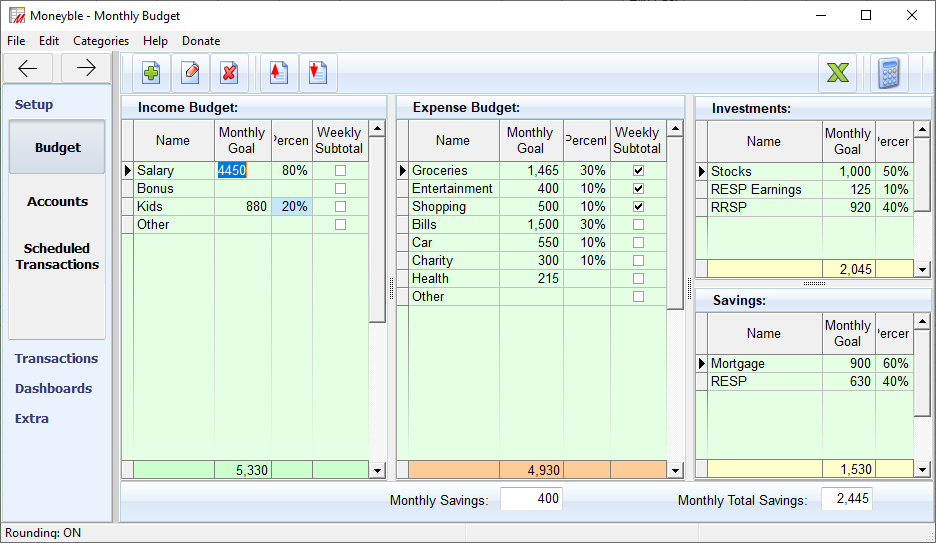Click Savings scrollbar up arrow
Viewport: 936px width, 543px height.
click(922, 322)
